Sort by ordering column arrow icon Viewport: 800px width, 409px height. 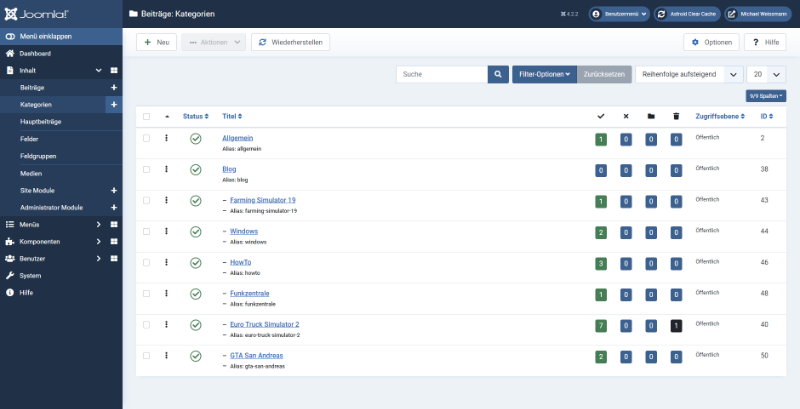(x=167, y=117)
